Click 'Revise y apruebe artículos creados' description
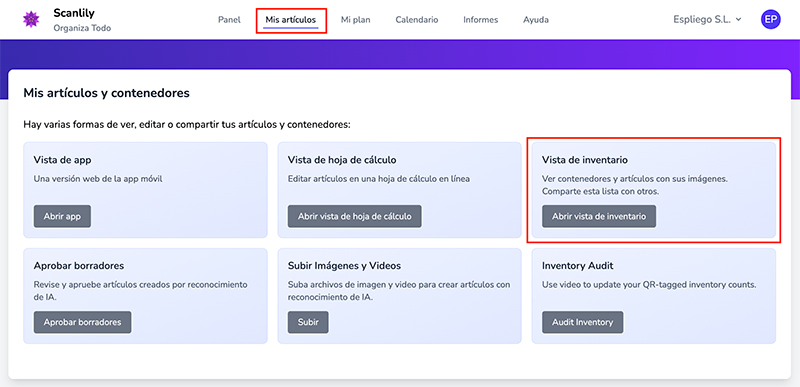This screenshot has width=800, height=387. (x=140, y=291)
